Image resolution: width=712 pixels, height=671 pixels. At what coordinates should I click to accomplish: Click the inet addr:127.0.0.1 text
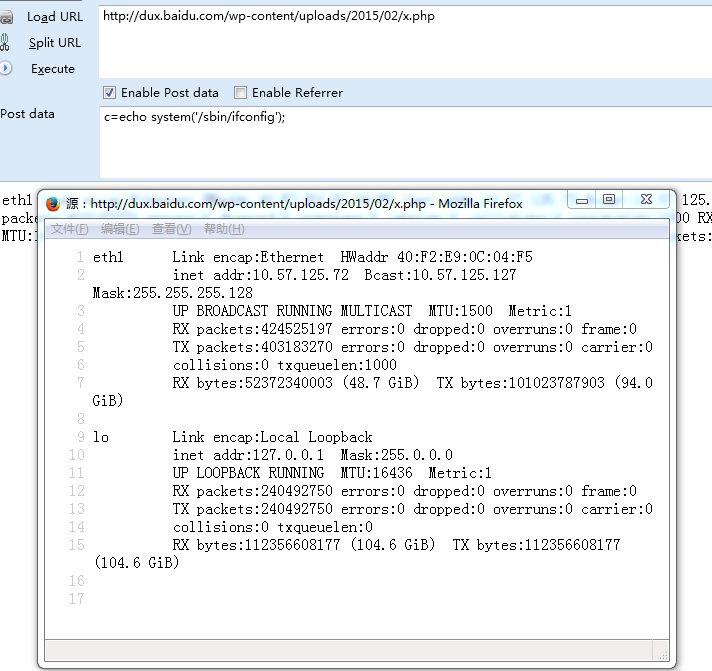coord(248,455)
